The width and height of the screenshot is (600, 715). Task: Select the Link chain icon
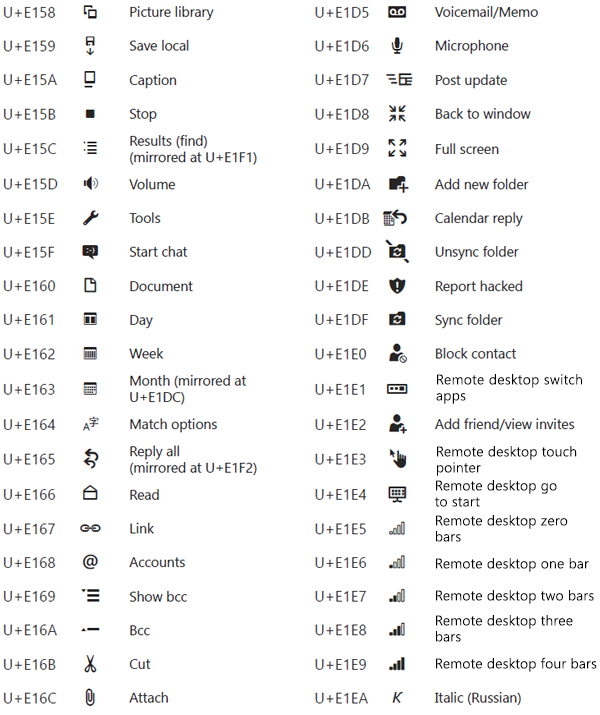(90, 529)
